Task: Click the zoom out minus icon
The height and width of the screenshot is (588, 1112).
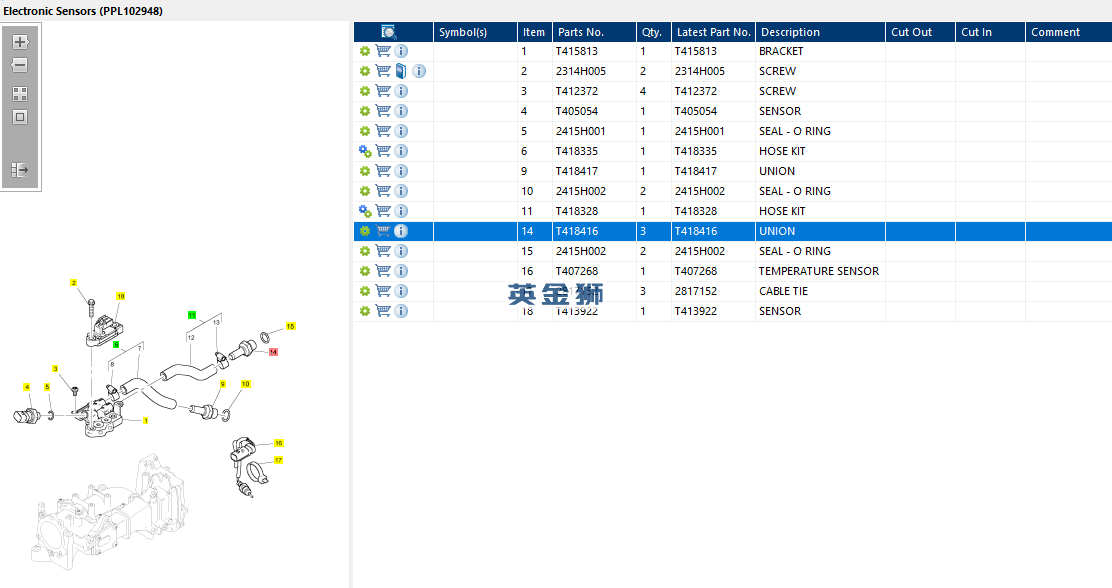Action: tap(20, 65)
